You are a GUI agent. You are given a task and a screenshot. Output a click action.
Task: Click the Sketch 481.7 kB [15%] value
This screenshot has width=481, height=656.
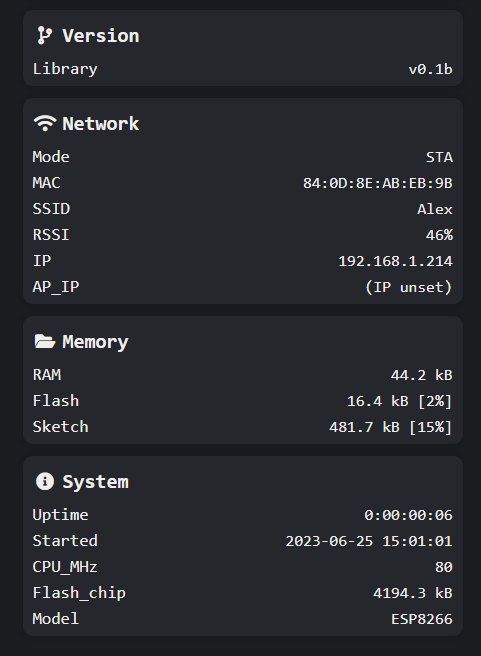[x=391, y=427]
